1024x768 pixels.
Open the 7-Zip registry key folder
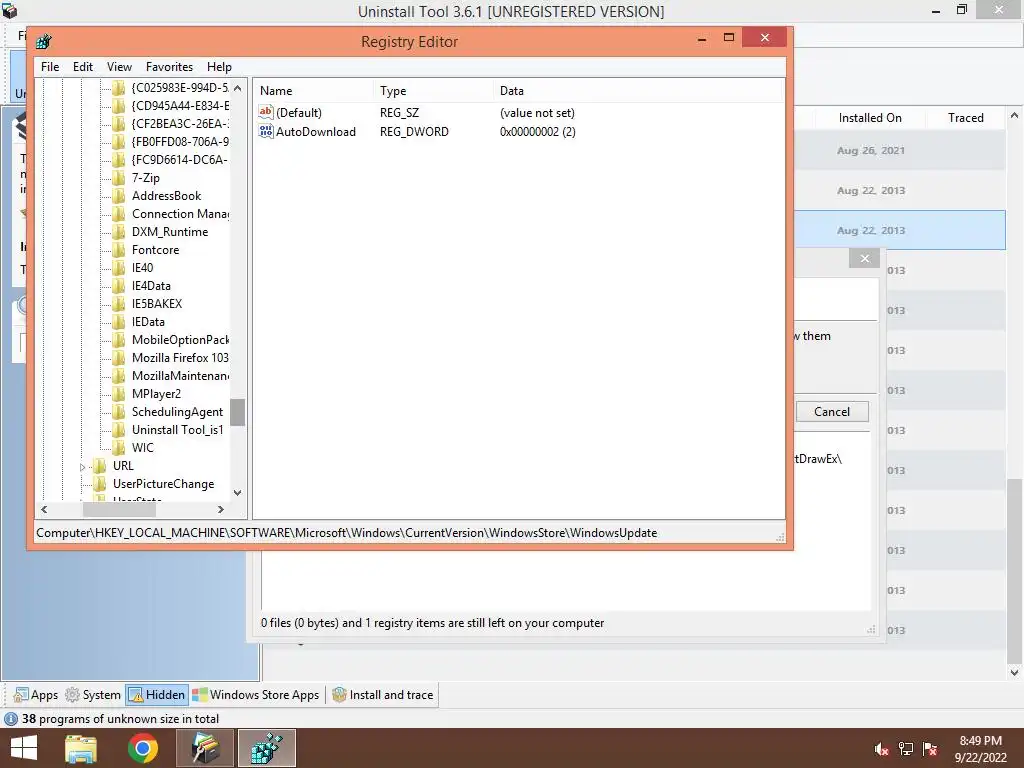145,178
